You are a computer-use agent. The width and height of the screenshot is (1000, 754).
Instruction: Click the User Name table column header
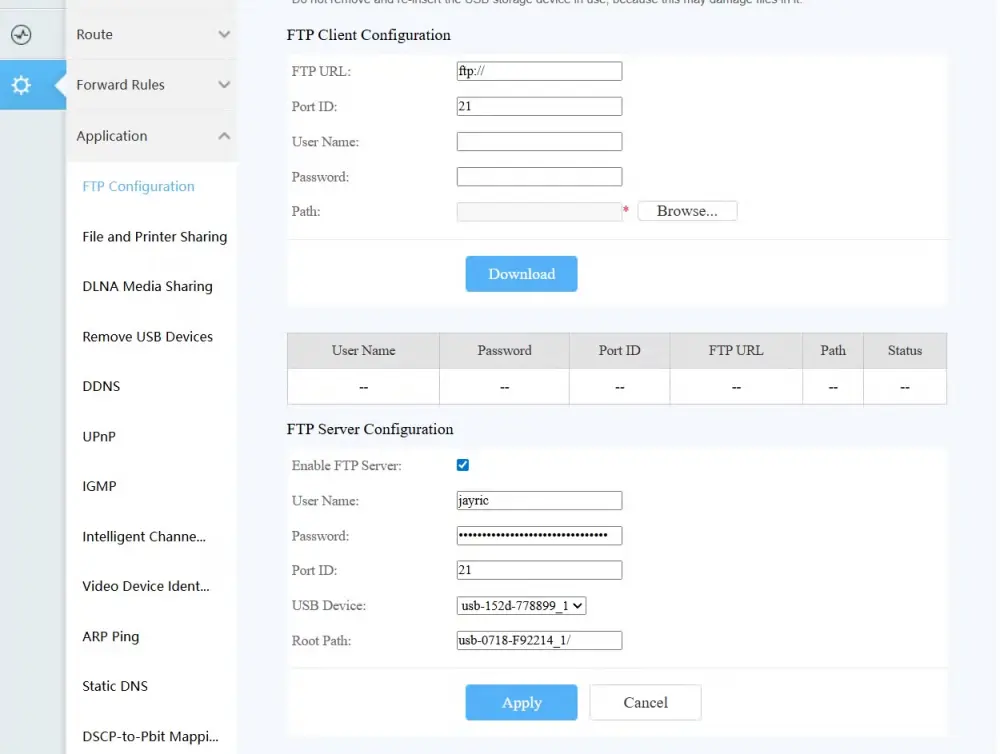363,351
